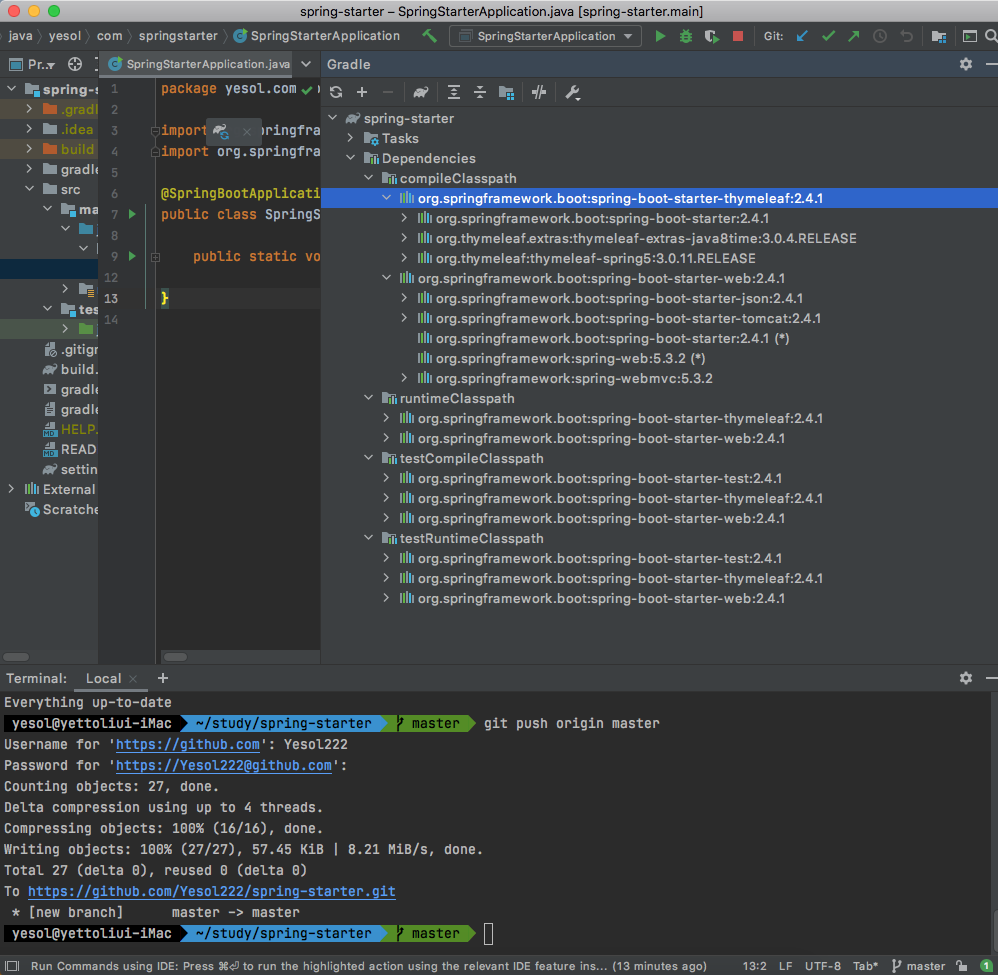Click line 13 position indicator 13:2
The height and width of the screenshot is (975, 998).
pyautogui.click(x=754, y=966)
